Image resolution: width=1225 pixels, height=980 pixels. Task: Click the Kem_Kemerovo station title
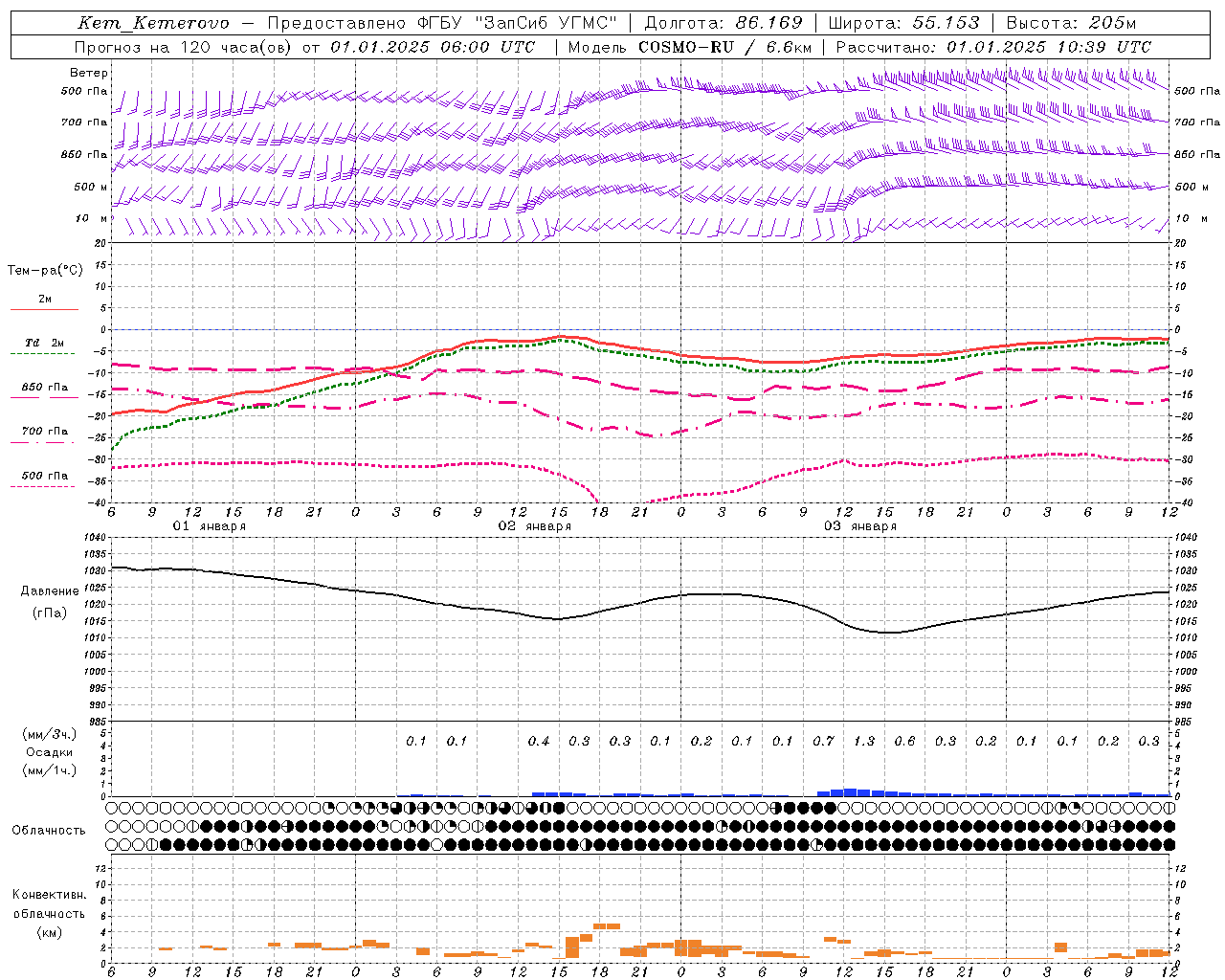pos(153,23)
